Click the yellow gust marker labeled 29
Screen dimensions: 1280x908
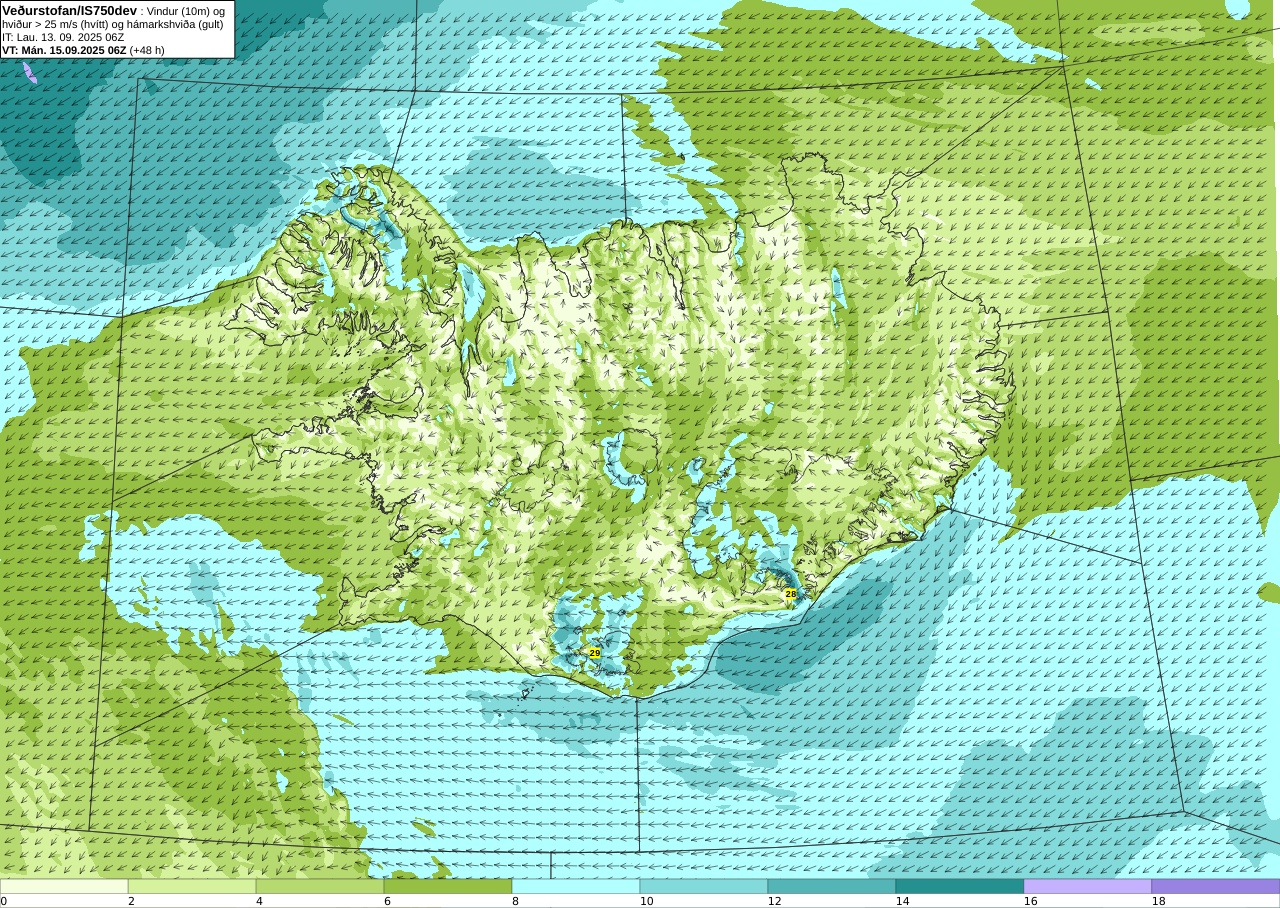pos(595,653)
